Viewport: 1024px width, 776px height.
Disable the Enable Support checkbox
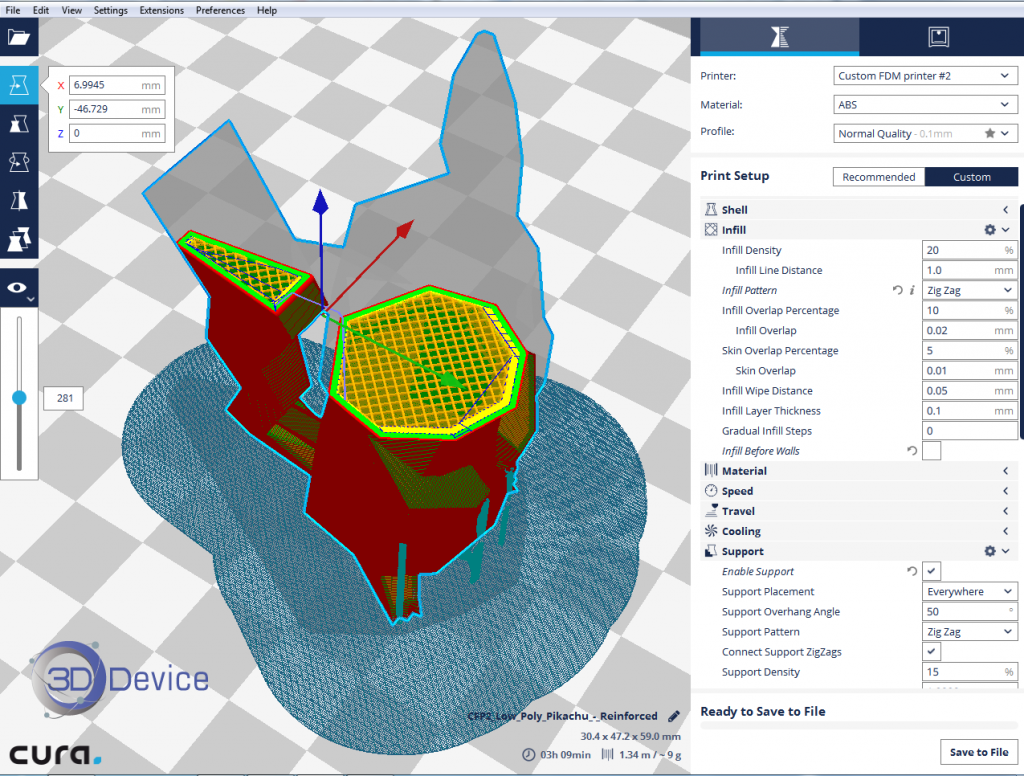931,572
